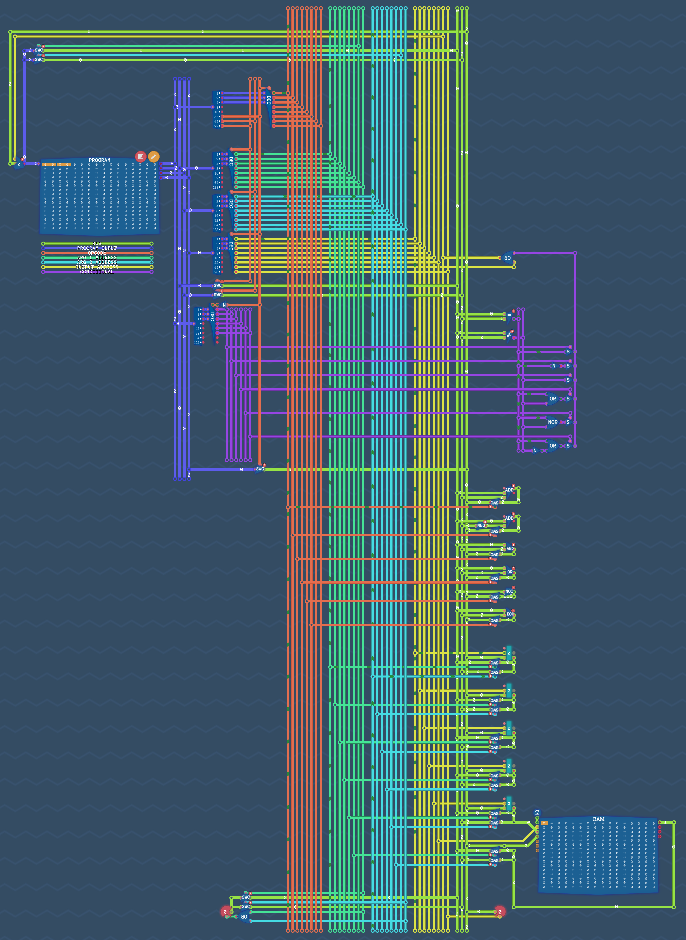Open the orange pencil edit button on PROGRAM
Image resolution: width=686 pixels, height=940 pixels.
[x=154, y=156]
